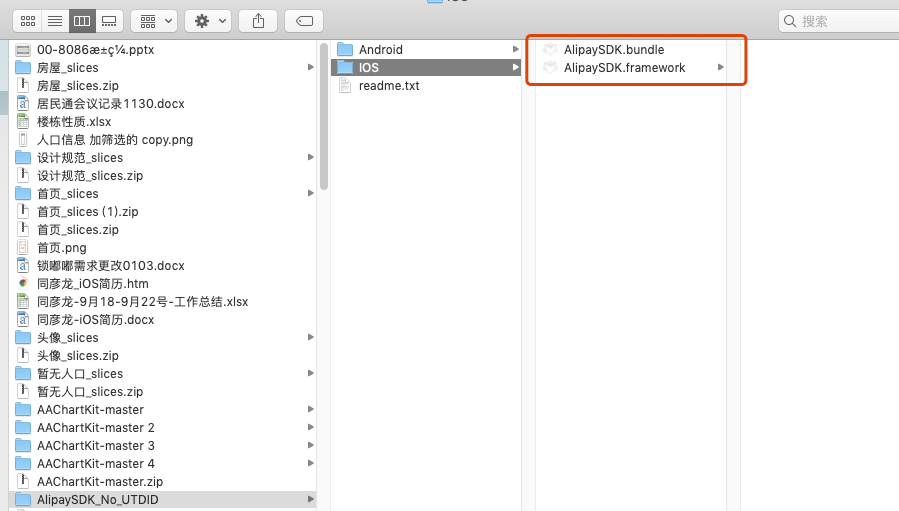Expand 头像_slices folder arrow
This screenshot has width=899, height=511.
point(310,337)
